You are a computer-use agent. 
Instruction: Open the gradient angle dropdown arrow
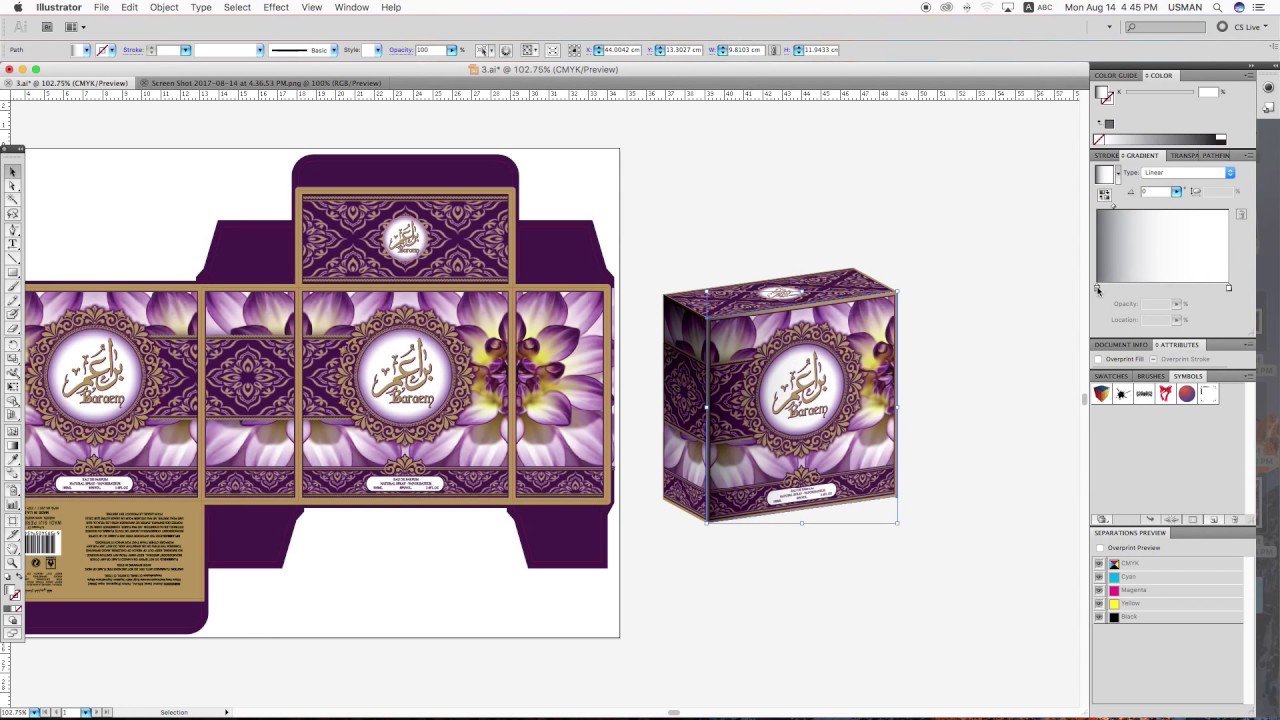click(1176, 192)
